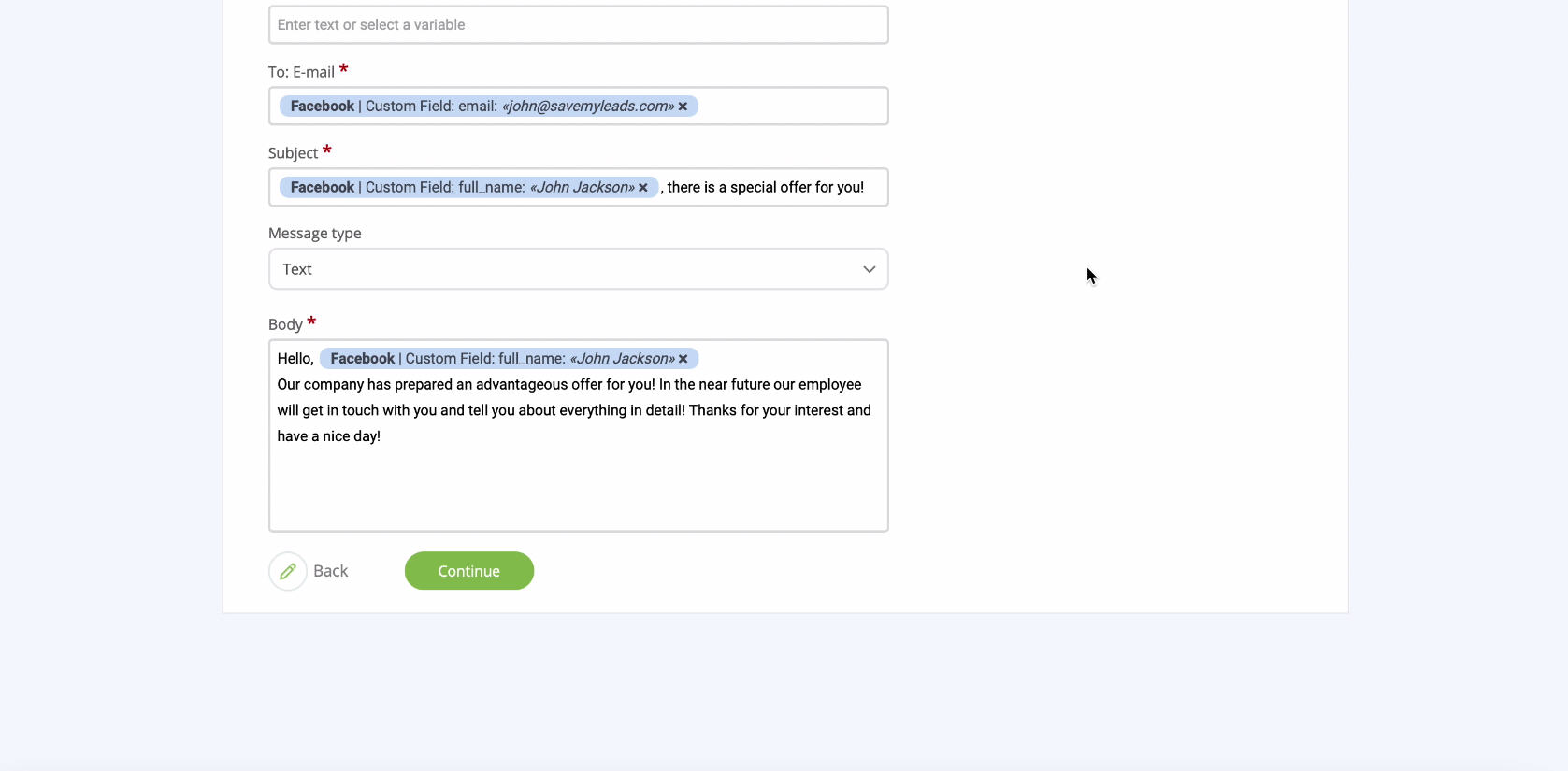The image size is (1568, 771).
Task: Click the 'have a nice day!' line in Body
Action: coord(329,436)
